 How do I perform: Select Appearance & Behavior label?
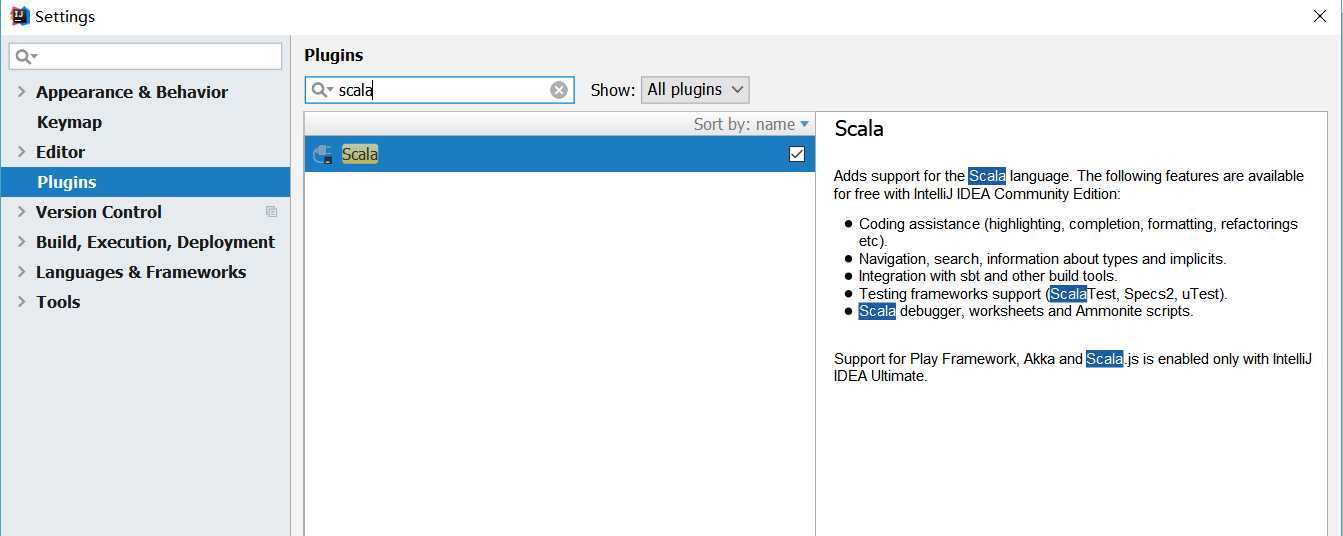pyautogui.click(x=132, y=92)
